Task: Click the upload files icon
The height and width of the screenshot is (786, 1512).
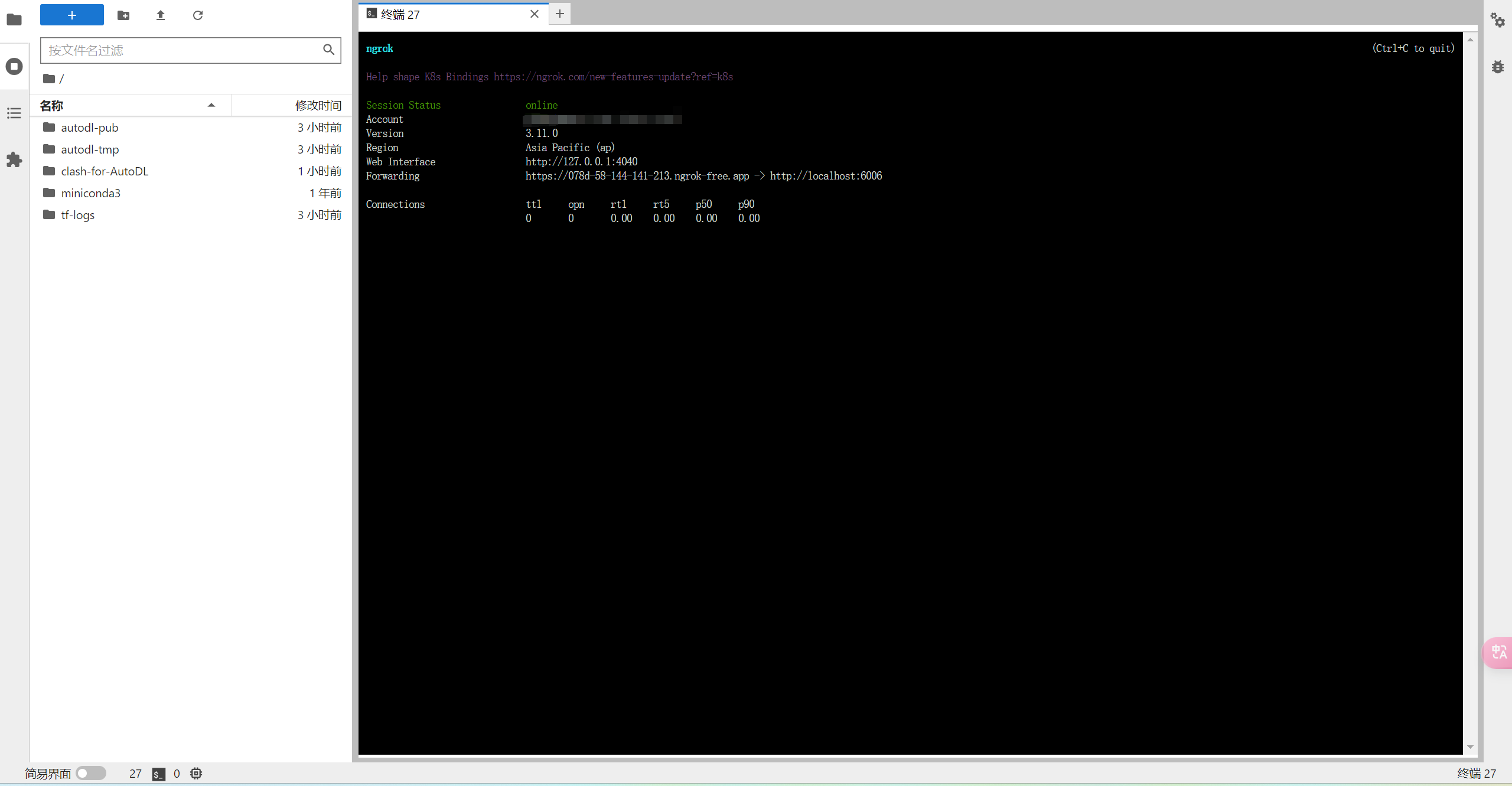Action: click(161, 15)
